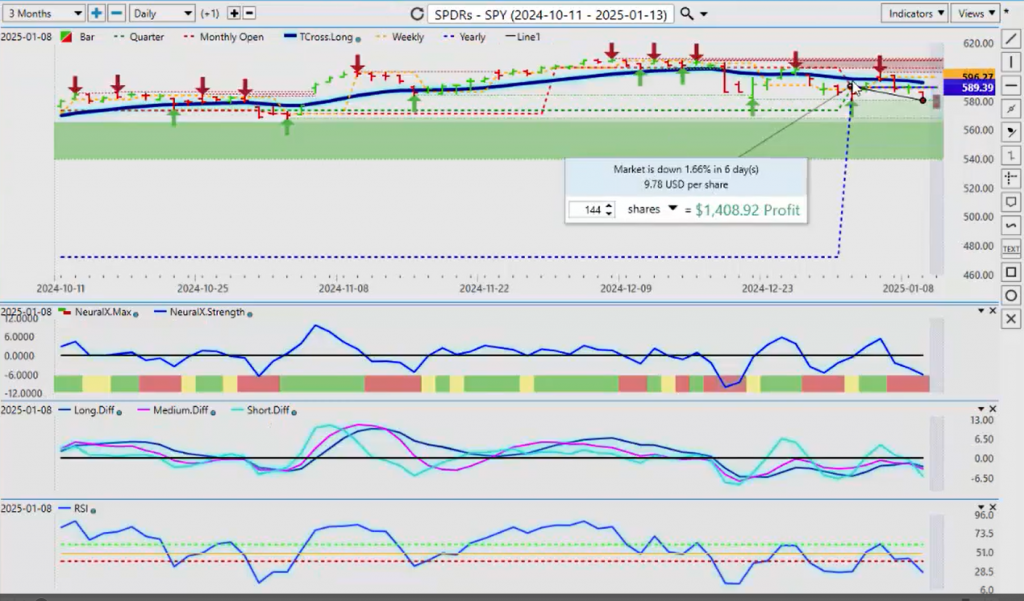Click the callout comment drawing tool

click(x=1011, y=202)
